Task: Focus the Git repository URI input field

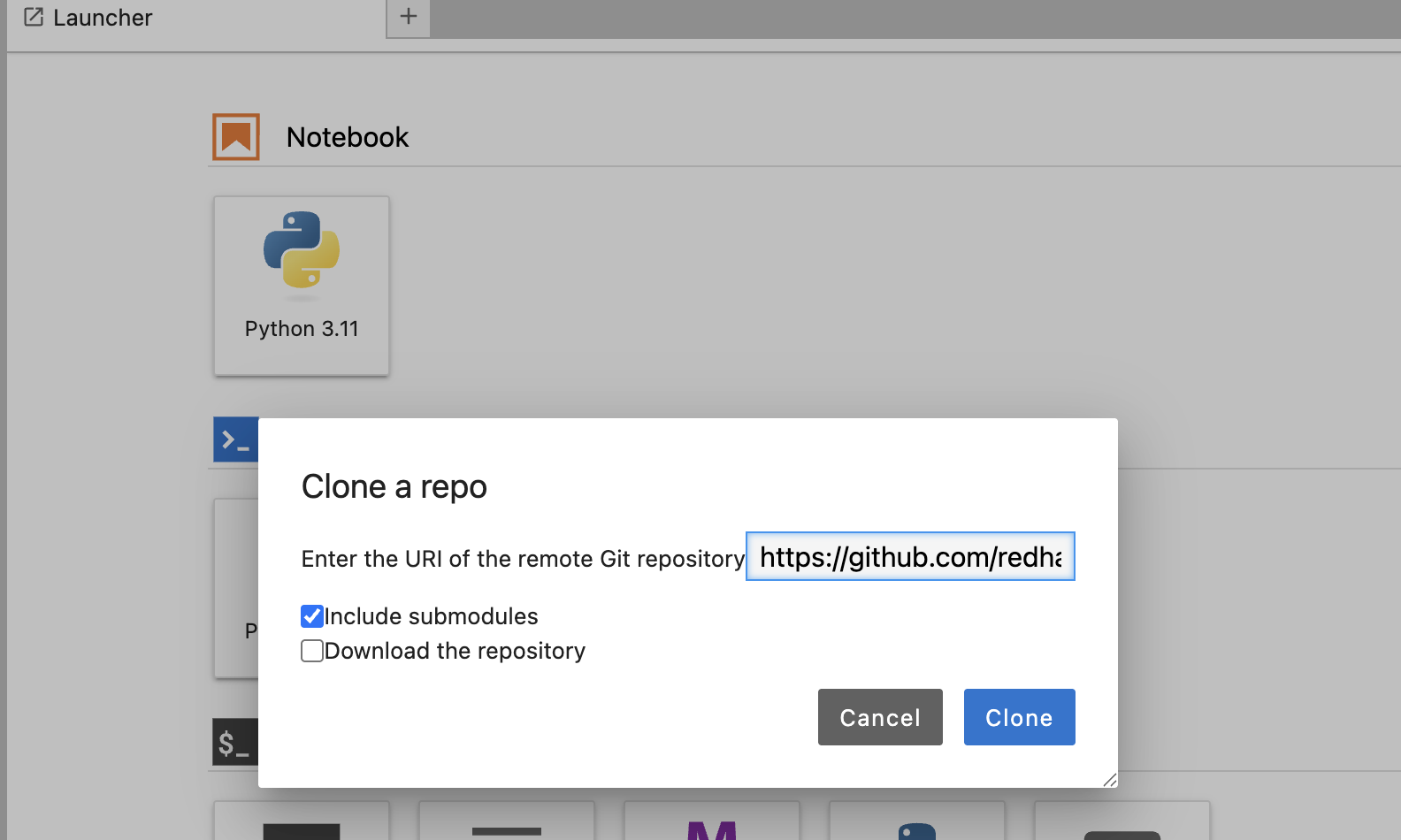Action: click(910, 557)
